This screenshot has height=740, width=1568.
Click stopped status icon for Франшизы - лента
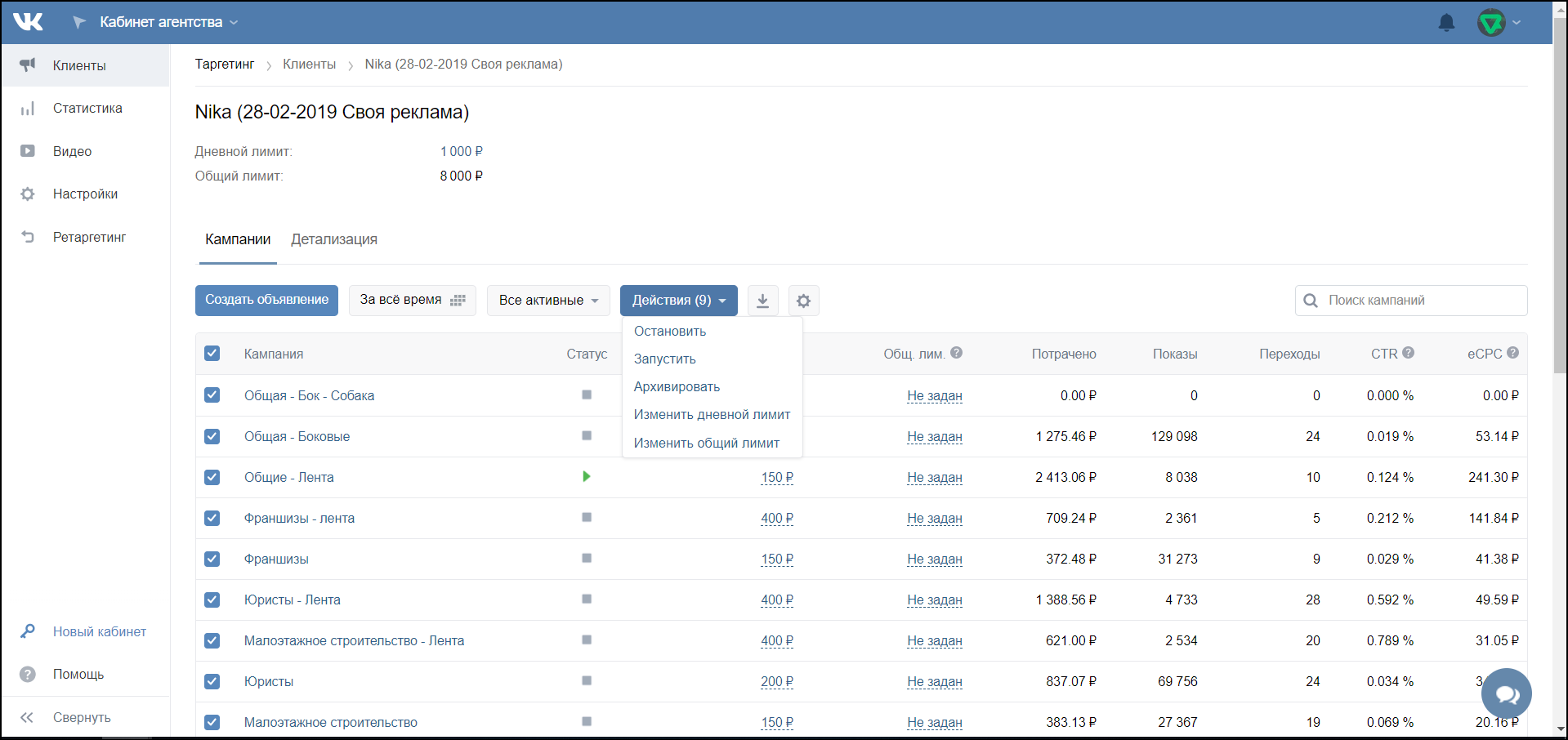[587, 517]
